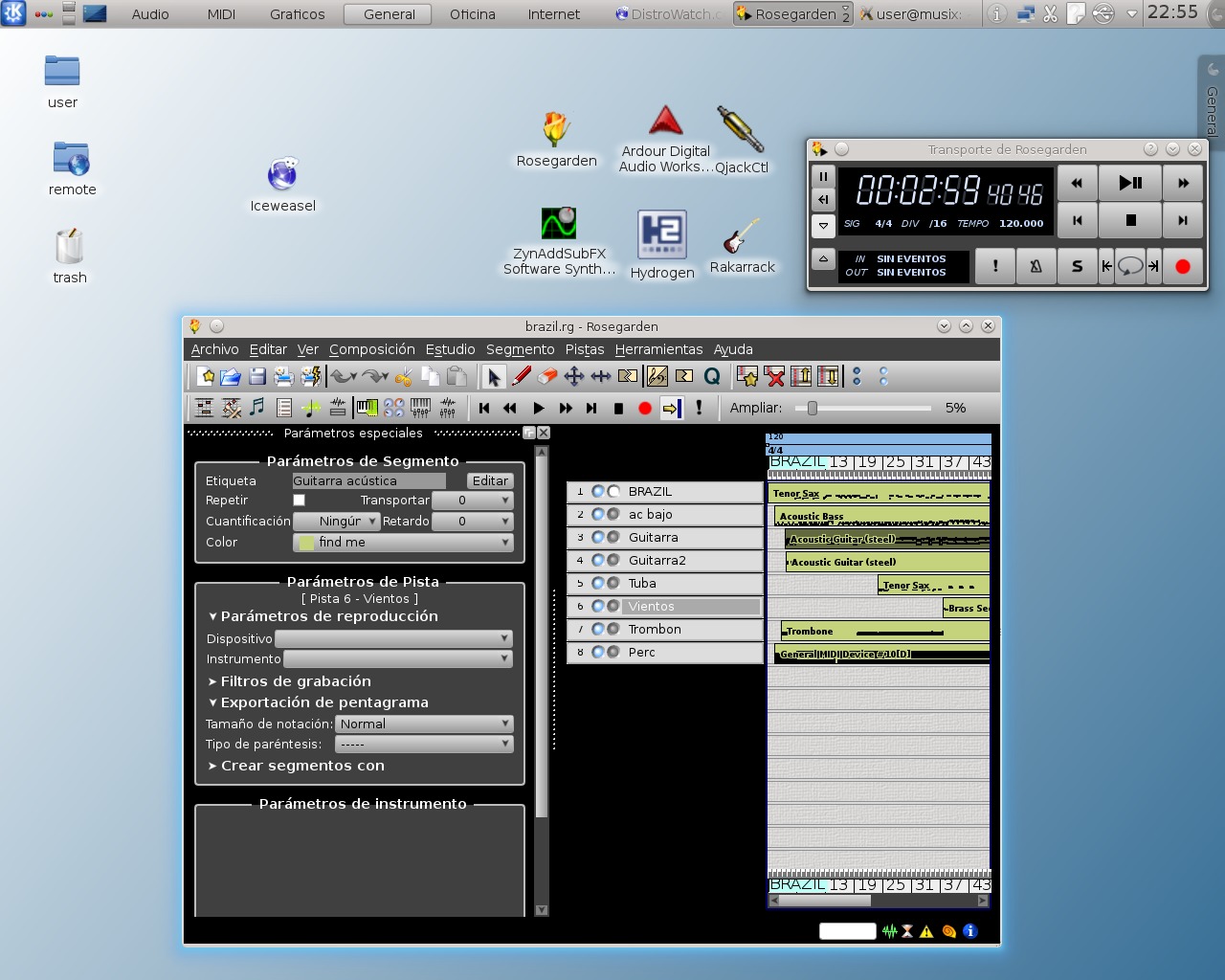The height and width of the screenshot is (980, 1225).
Task: Toggle loop button in the transport window
Action: [1130, 266]
